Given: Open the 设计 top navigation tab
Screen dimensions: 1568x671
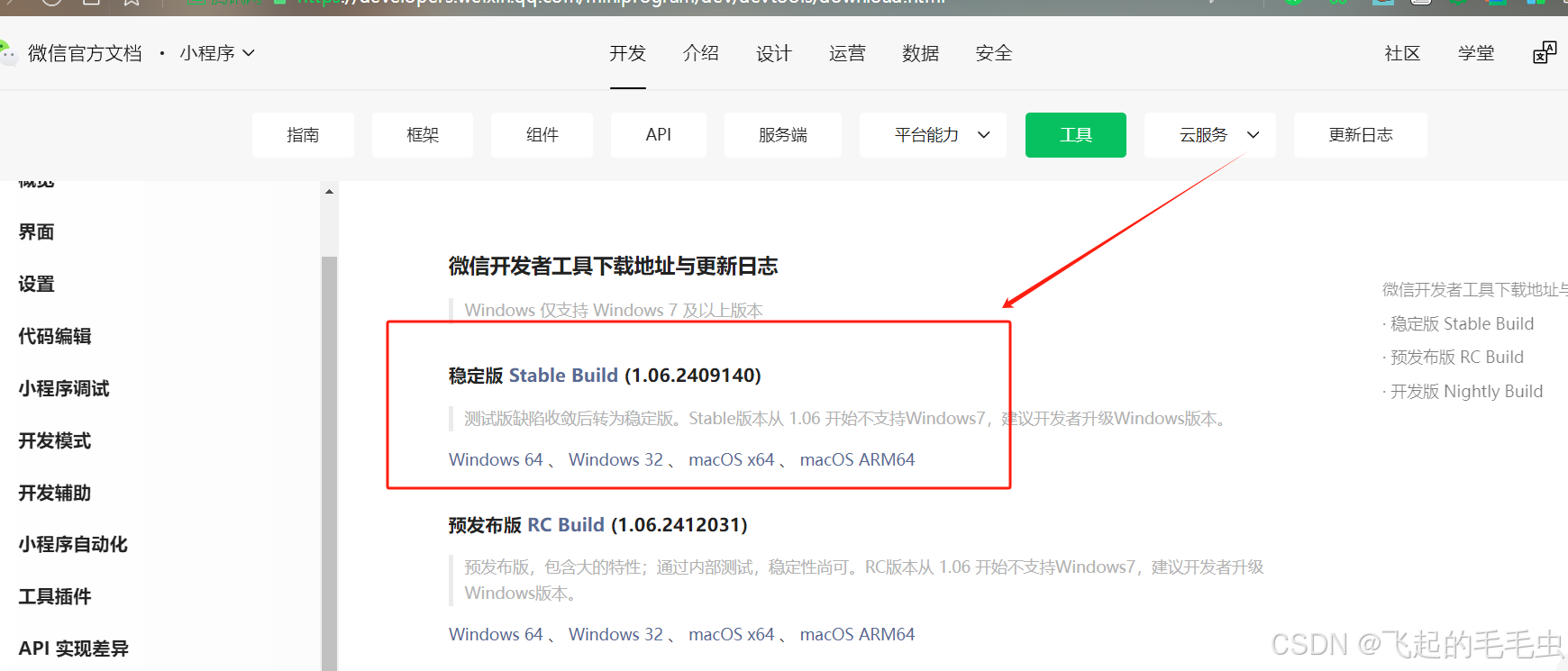Looking at the screenshot, I should (x=773, y=53).
